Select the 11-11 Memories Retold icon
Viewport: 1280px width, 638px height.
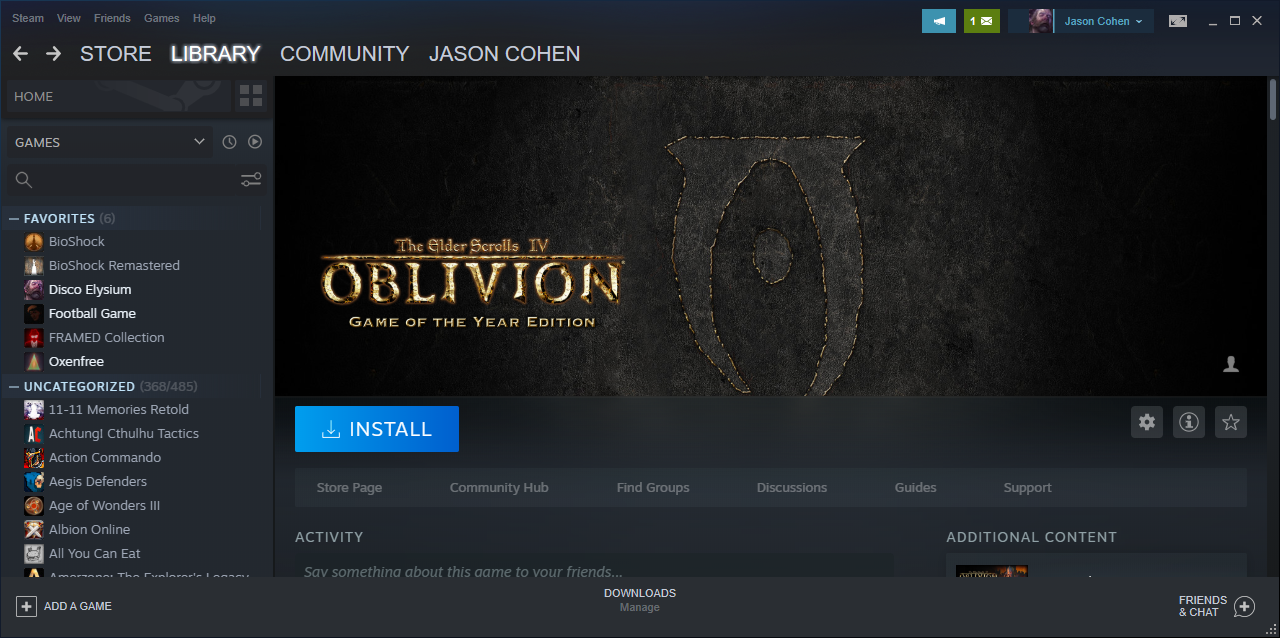pyautogui.click(x=34, y=410)
